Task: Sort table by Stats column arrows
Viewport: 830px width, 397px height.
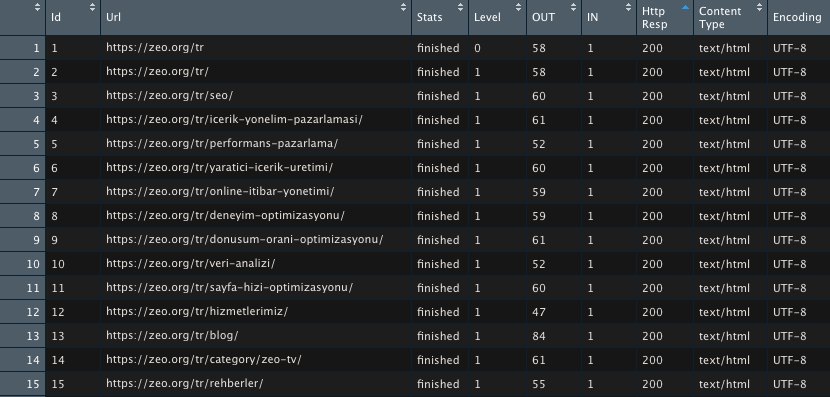Action: pos(461,7)
